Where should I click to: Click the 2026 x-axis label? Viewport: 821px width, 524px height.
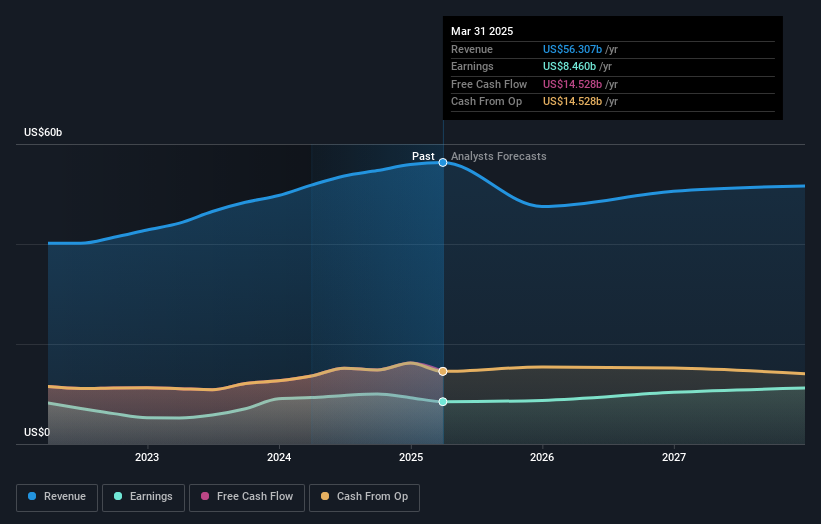click(542, 457)
